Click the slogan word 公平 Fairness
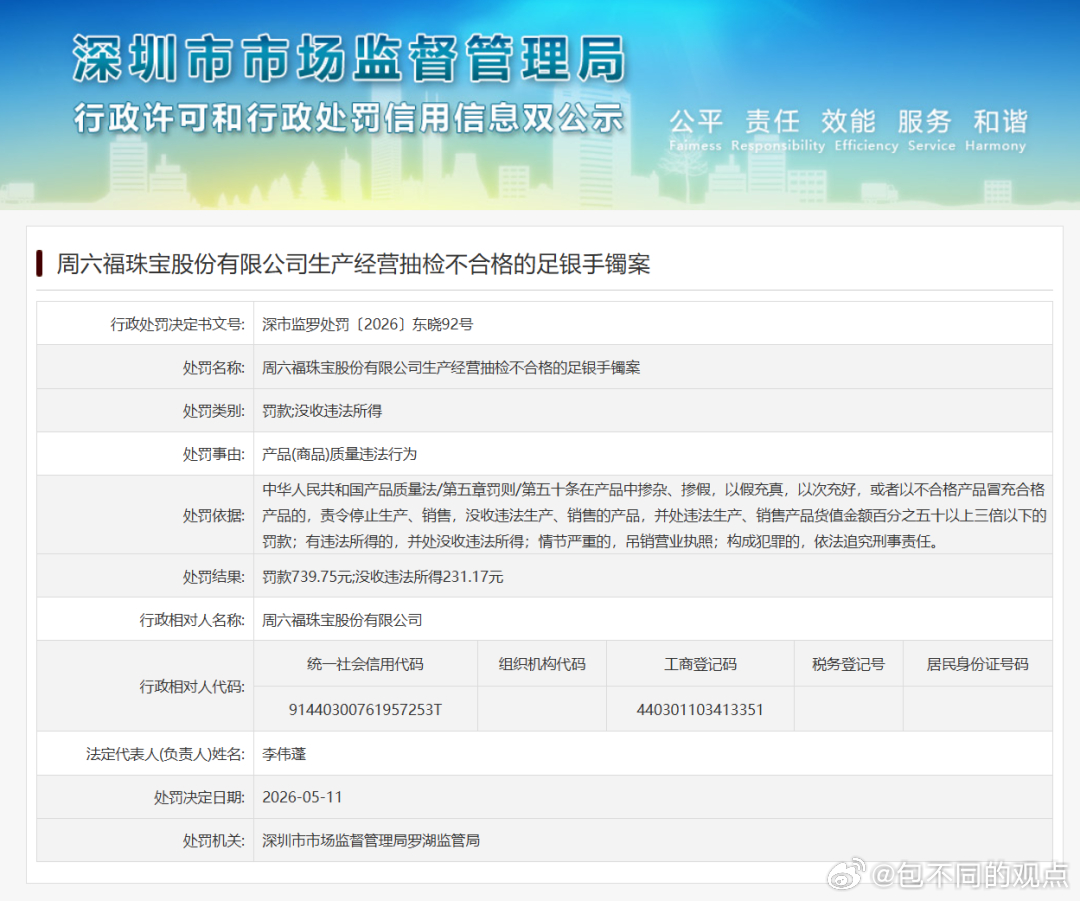Image resolution: width=1080 pixels, height=901 pixels. point(696,130)
